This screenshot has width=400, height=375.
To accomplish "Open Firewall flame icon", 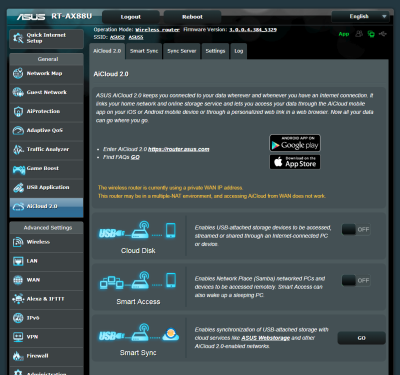I will click(18, 356).
